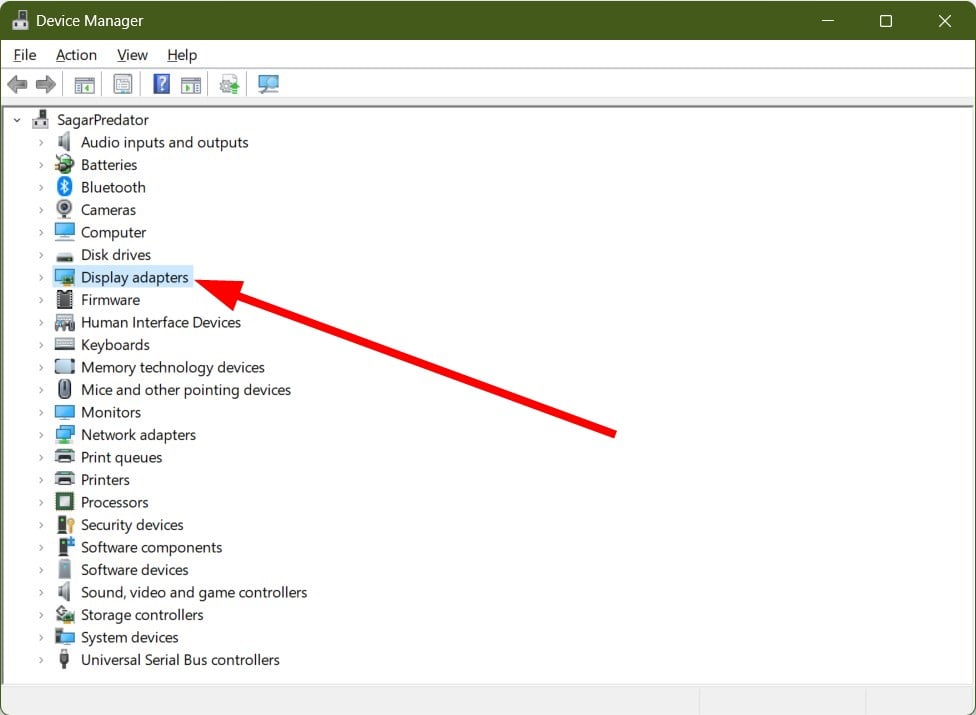This screenshot has width=976, height=715.
Task: Select the Display adapters row label
Action: pyautogui.click(x=134, y=277)
